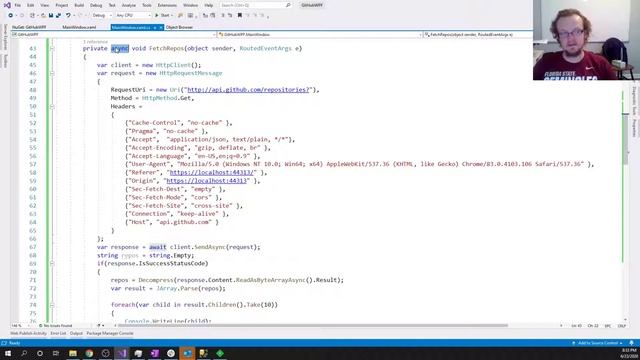Click the search magnifier icon in title bar
The image size is (640, 360).
coord(288,5)
